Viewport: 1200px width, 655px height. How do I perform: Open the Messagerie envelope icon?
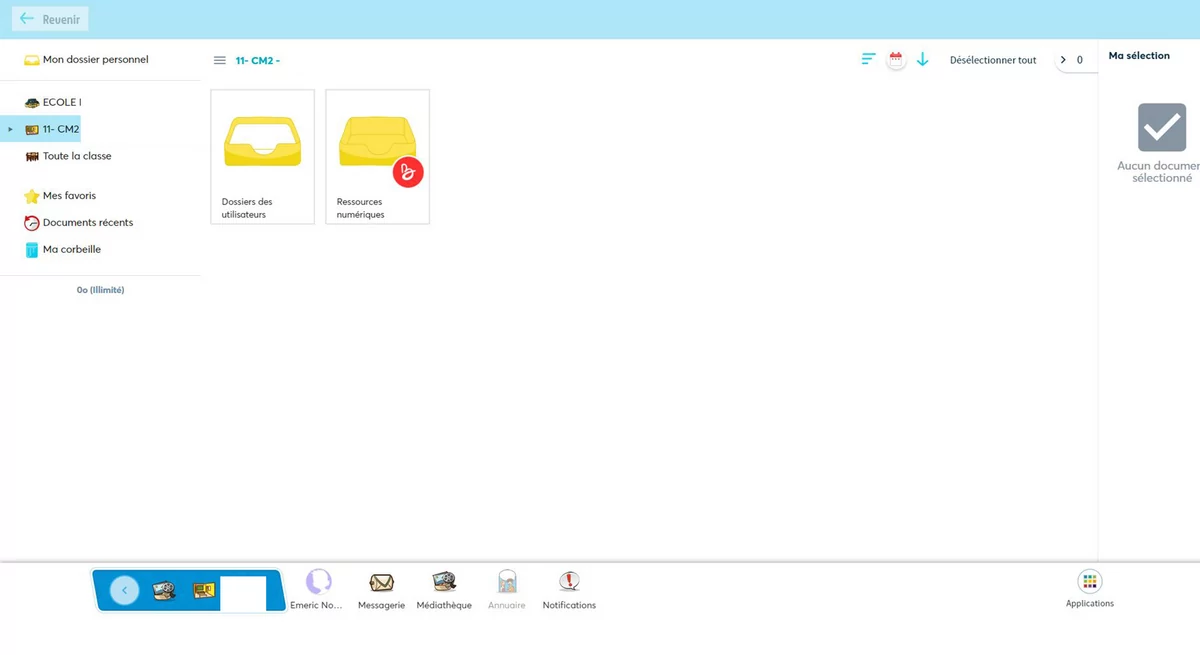coord(381,584)
